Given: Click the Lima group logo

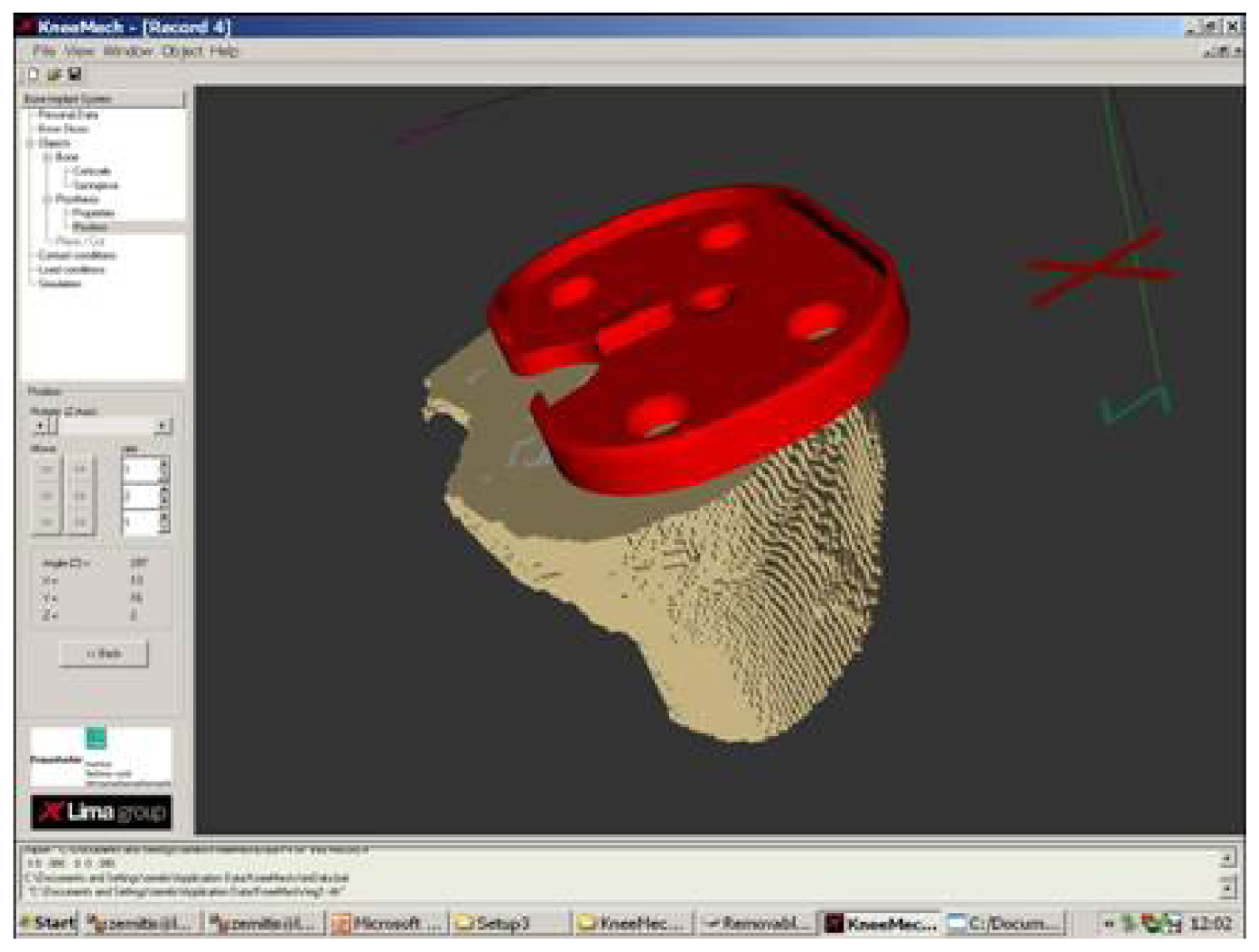Looking at the screenshot, I should tap(102, 811).
